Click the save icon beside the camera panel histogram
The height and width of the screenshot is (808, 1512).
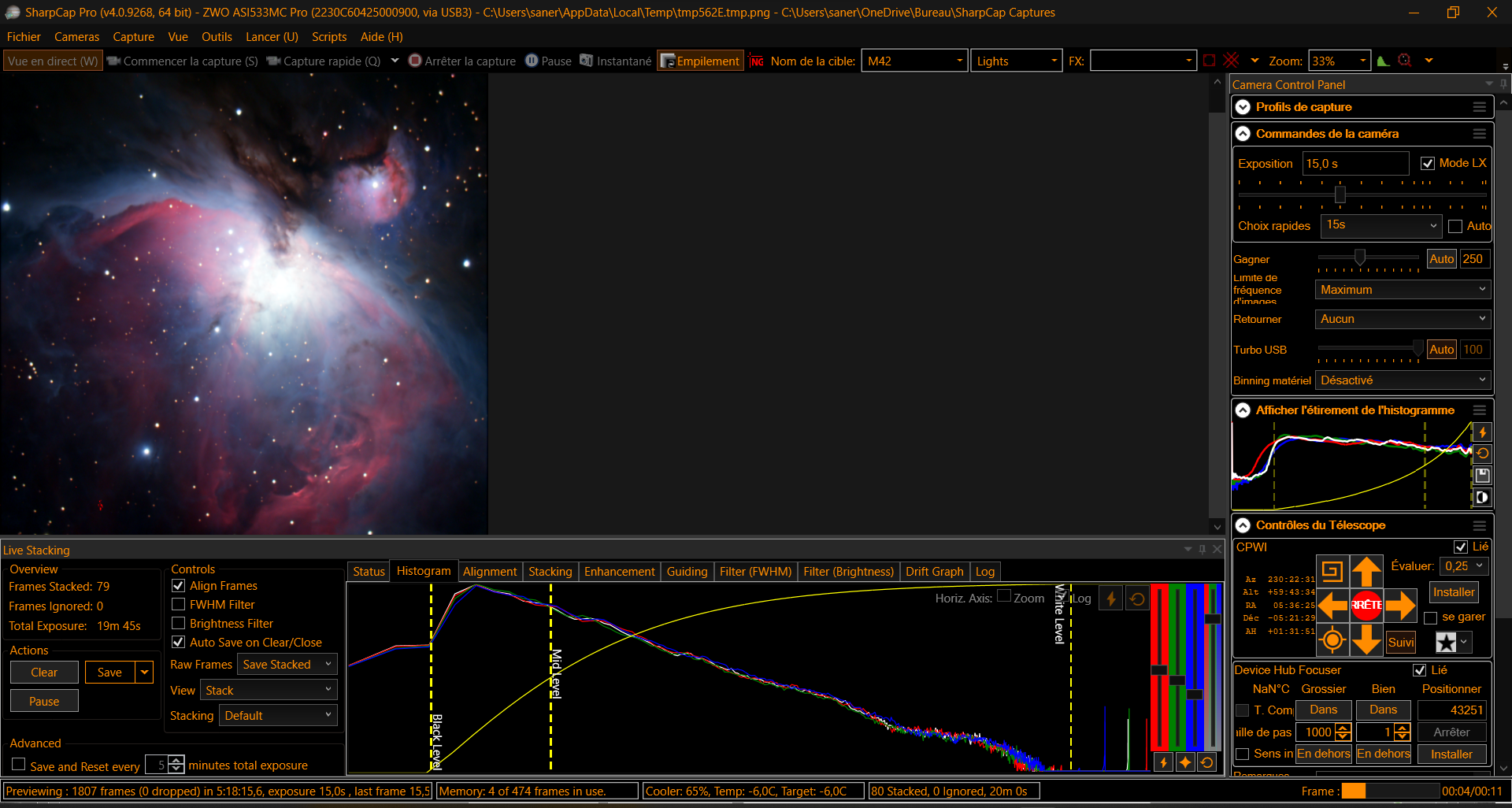point(1482,476)
